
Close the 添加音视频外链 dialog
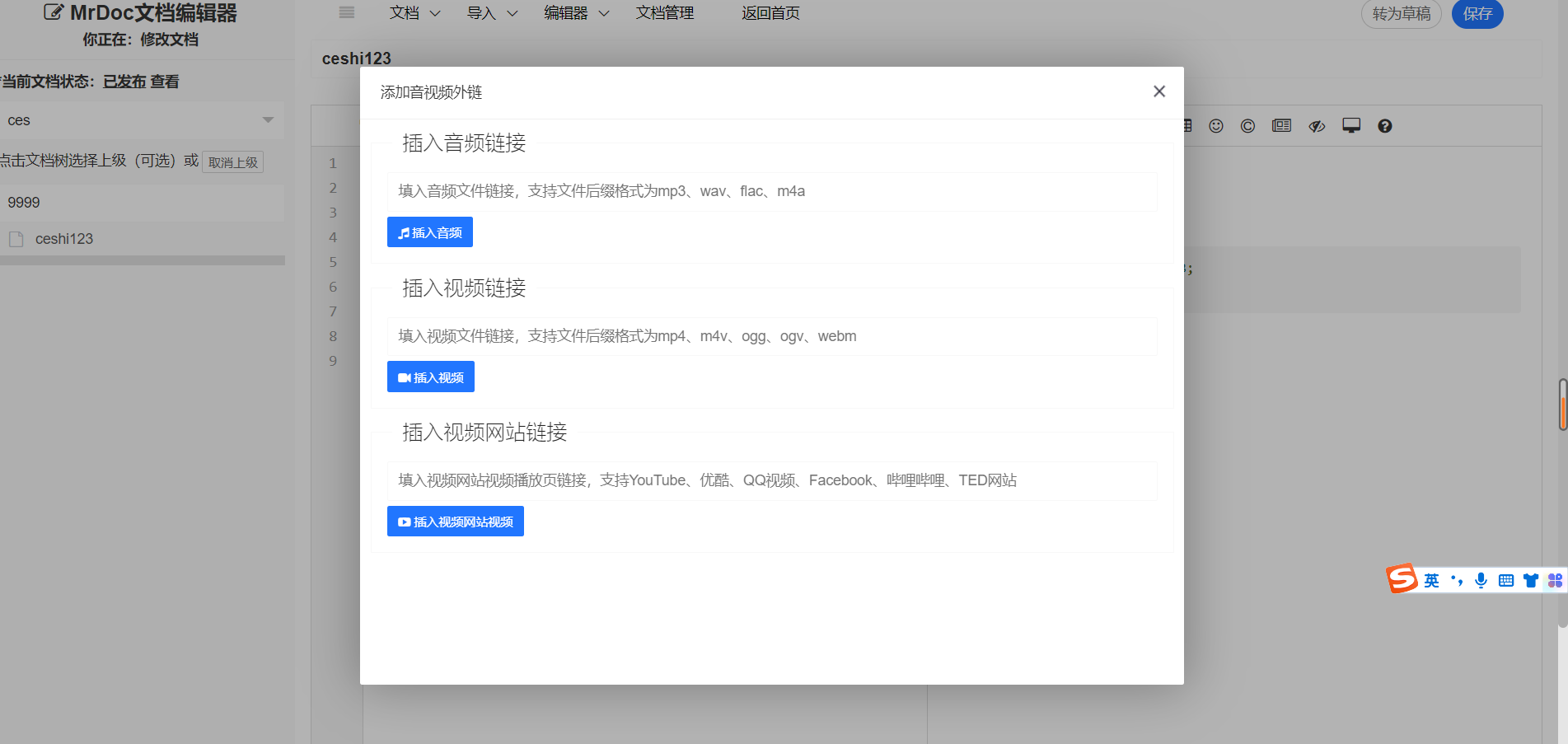[1158, 91]
